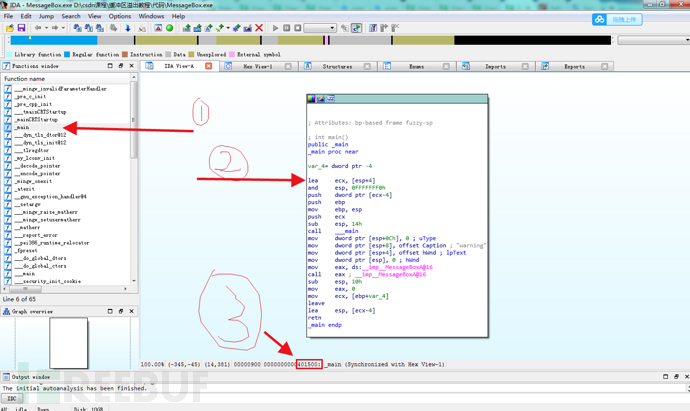Switch to the Structures tab

tap(337, 66)
